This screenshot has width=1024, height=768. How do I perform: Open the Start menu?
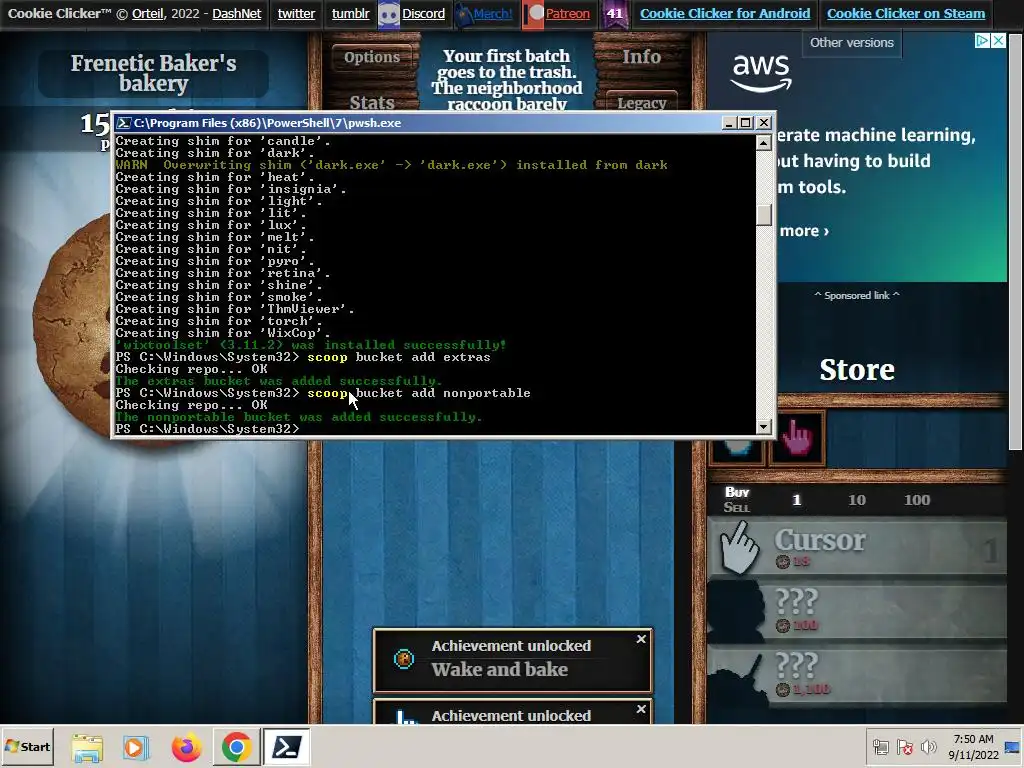tap(27, 746)
